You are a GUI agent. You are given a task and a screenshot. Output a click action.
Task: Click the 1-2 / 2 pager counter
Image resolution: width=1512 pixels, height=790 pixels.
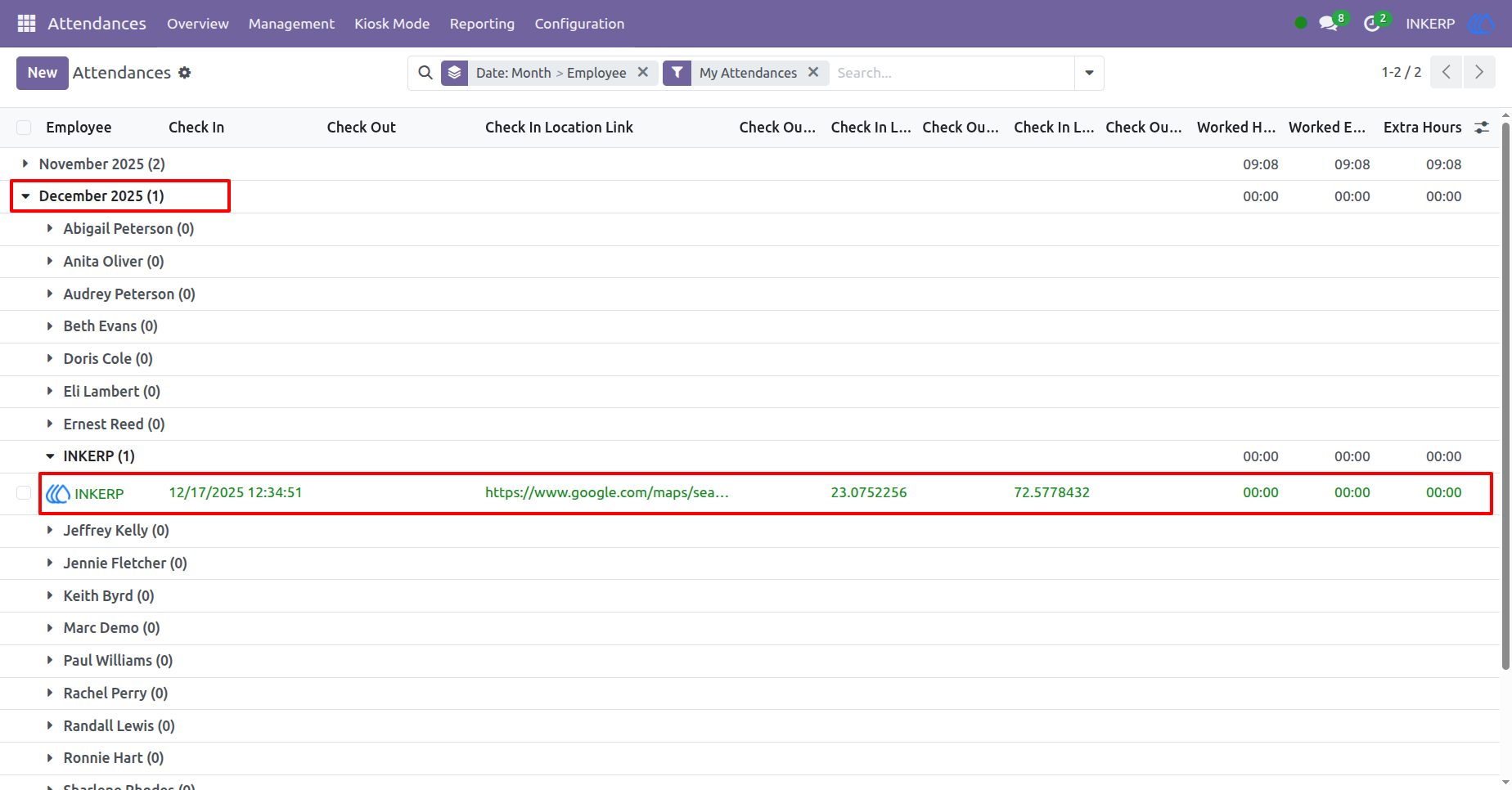coord(1402,72)
